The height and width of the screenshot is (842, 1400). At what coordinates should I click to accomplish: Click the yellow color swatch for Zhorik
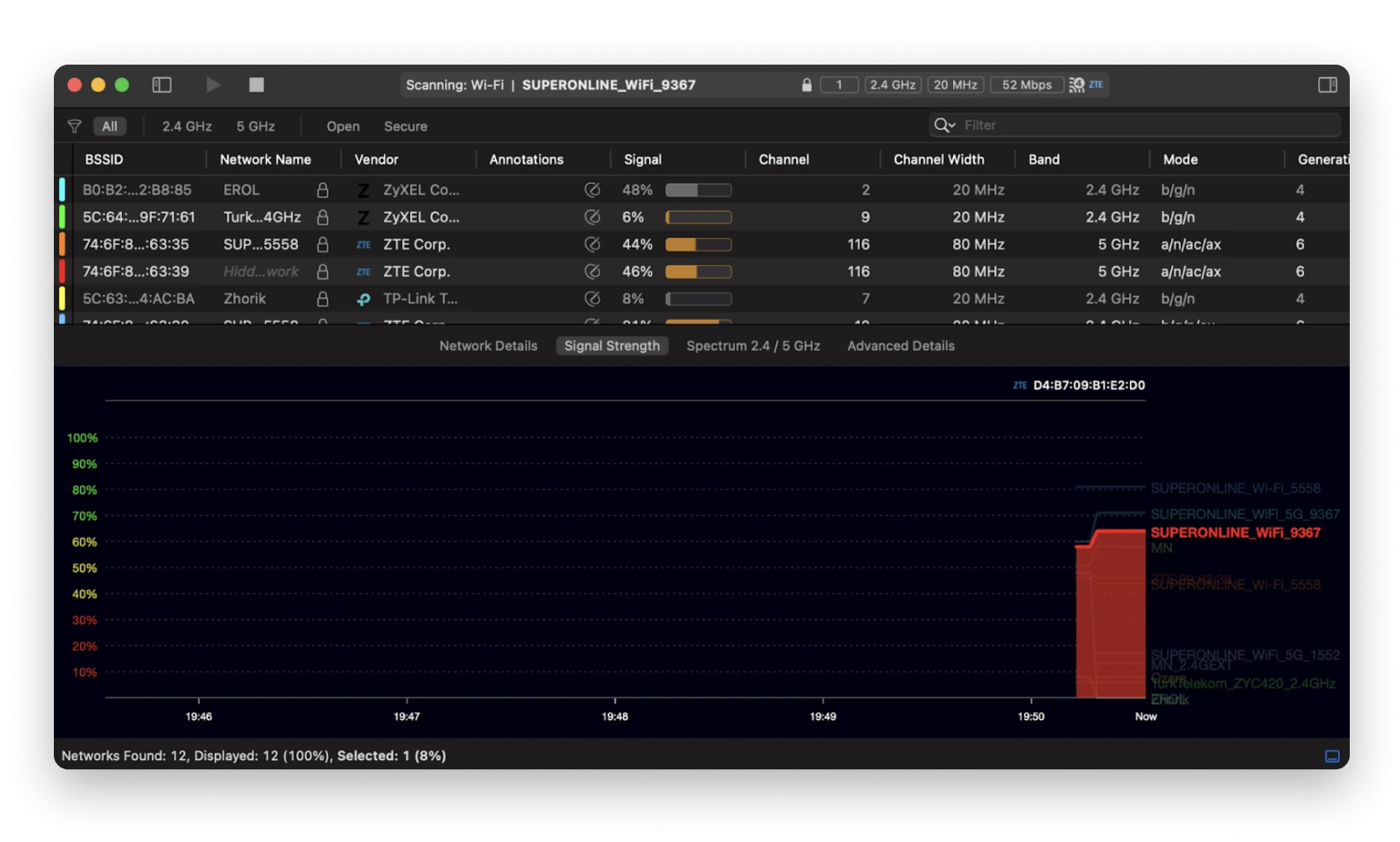(62, 298)
